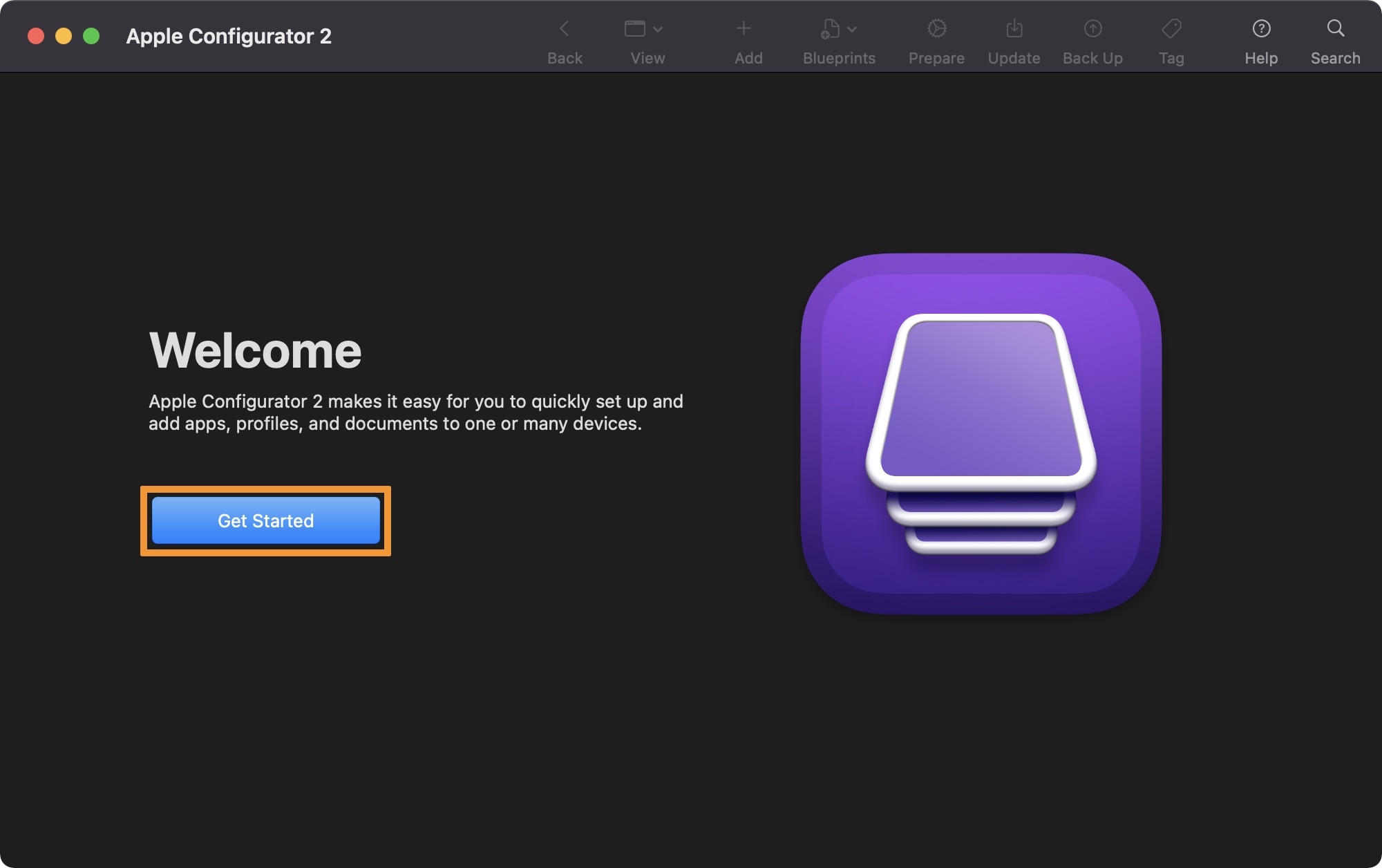Screen dimensions: 1382x868
Task: Minimize window with the yellow button
Action: point(64,36)
